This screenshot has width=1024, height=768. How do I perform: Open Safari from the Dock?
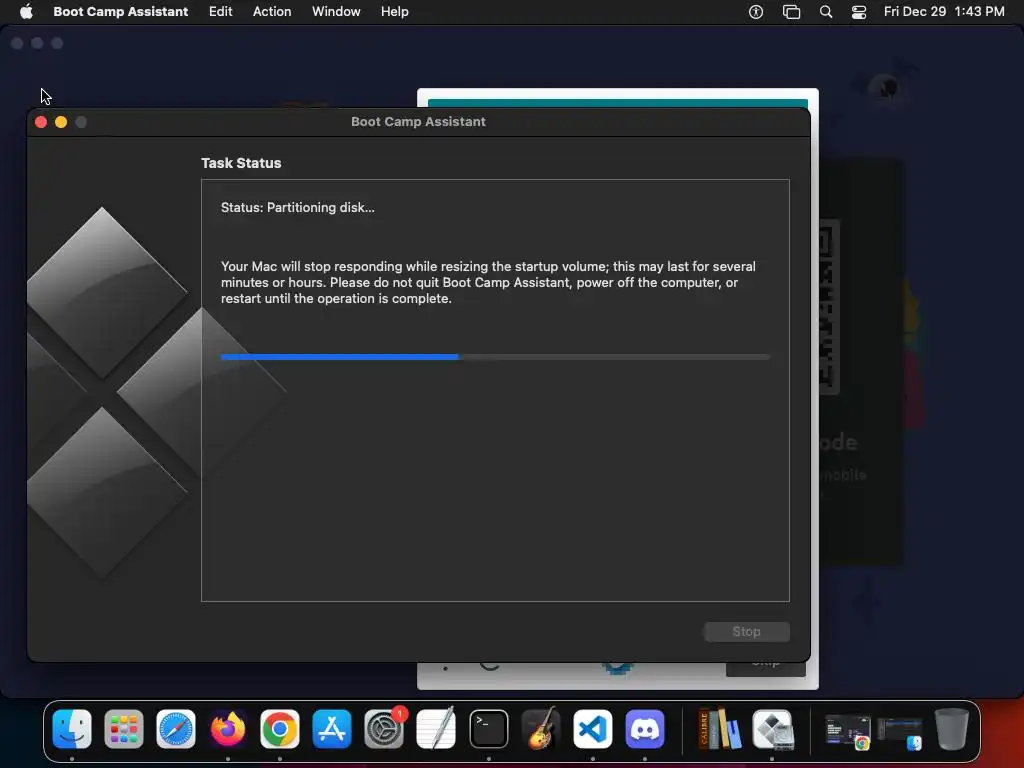point(176,729)
